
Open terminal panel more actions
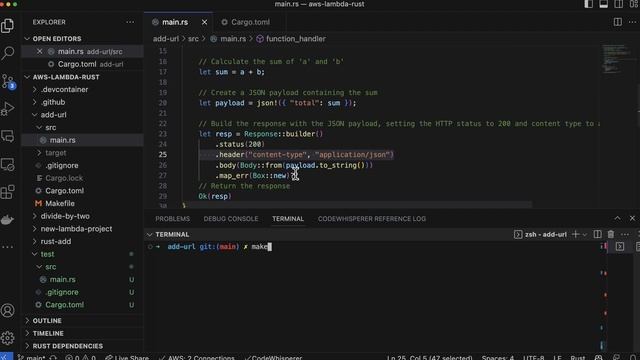click(x=624, y=234)
